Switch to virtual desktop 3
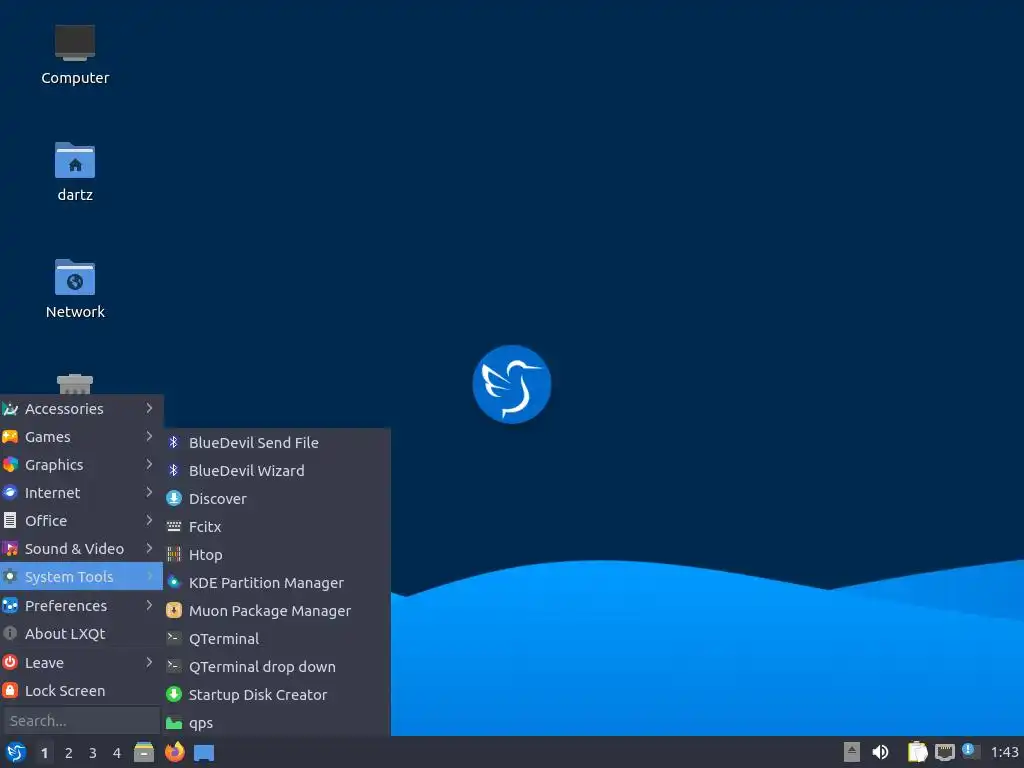The image size is (1024, 768). pos(93,753)
